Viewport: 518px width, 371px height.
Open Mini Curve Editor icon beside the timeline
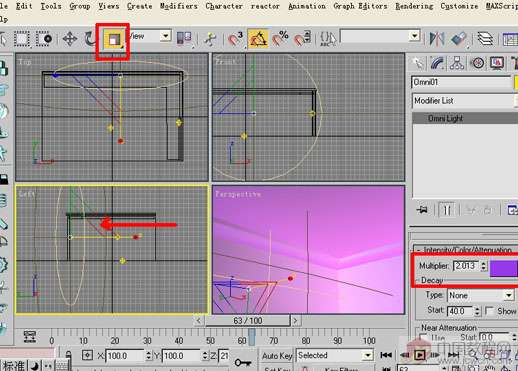(x=30, y=337)
